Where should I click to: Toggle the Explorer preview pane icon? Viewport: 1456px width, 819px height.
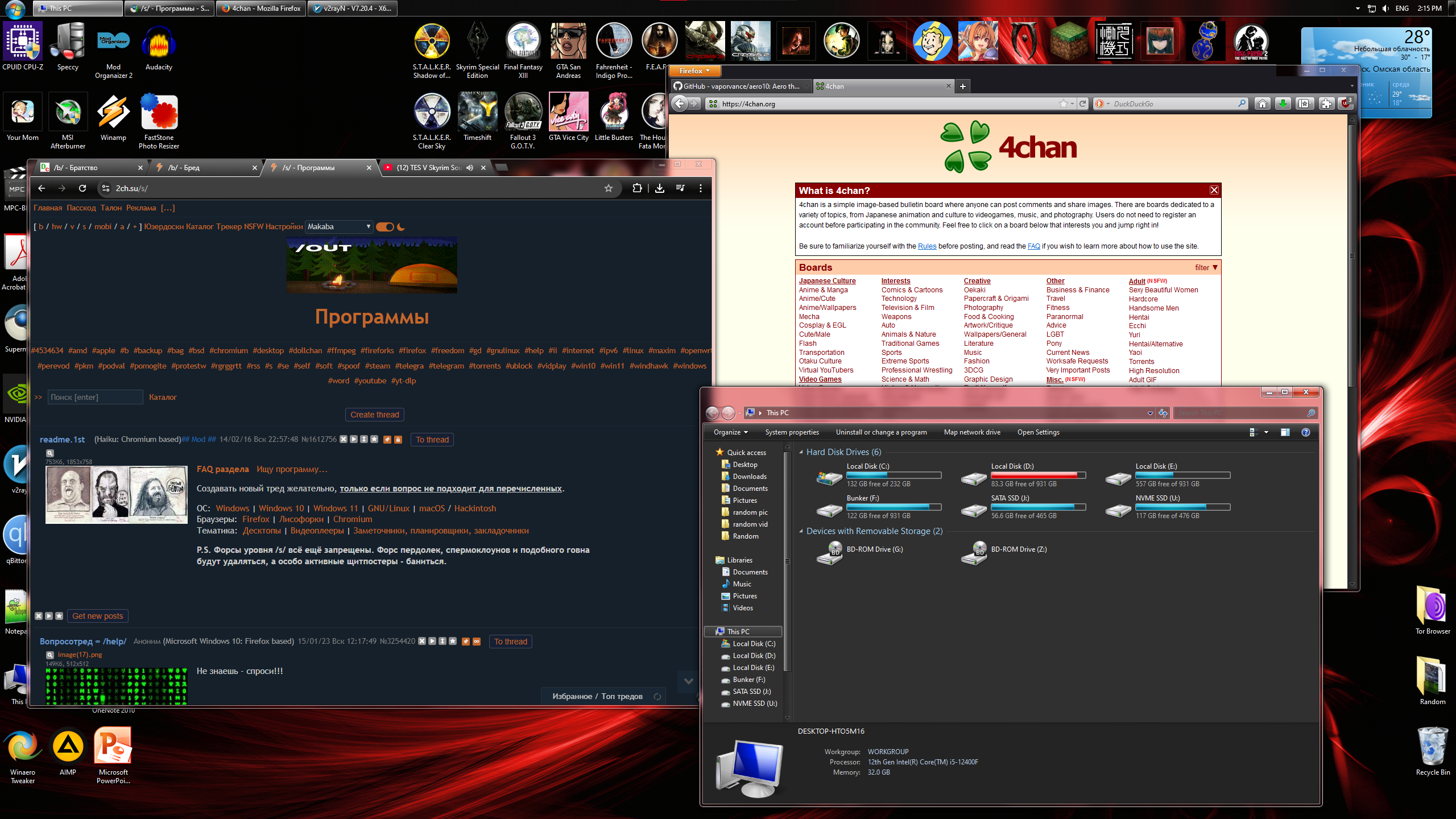(1285, 432)
